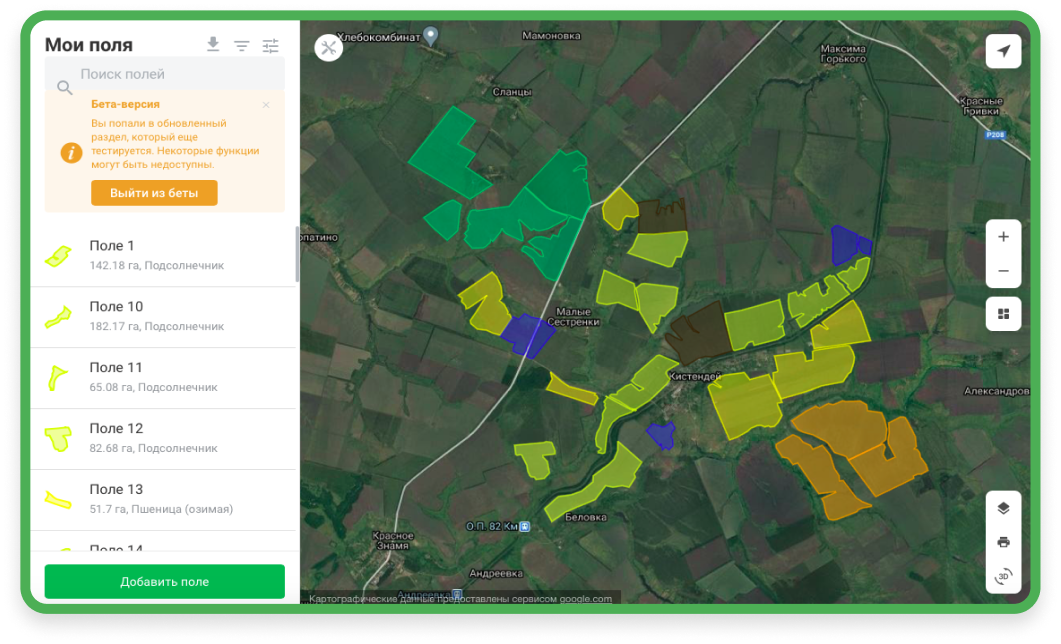Open the filter settings sliders icon
Image resolution: width=1061 pixels, height=644 pixels.
271,45
